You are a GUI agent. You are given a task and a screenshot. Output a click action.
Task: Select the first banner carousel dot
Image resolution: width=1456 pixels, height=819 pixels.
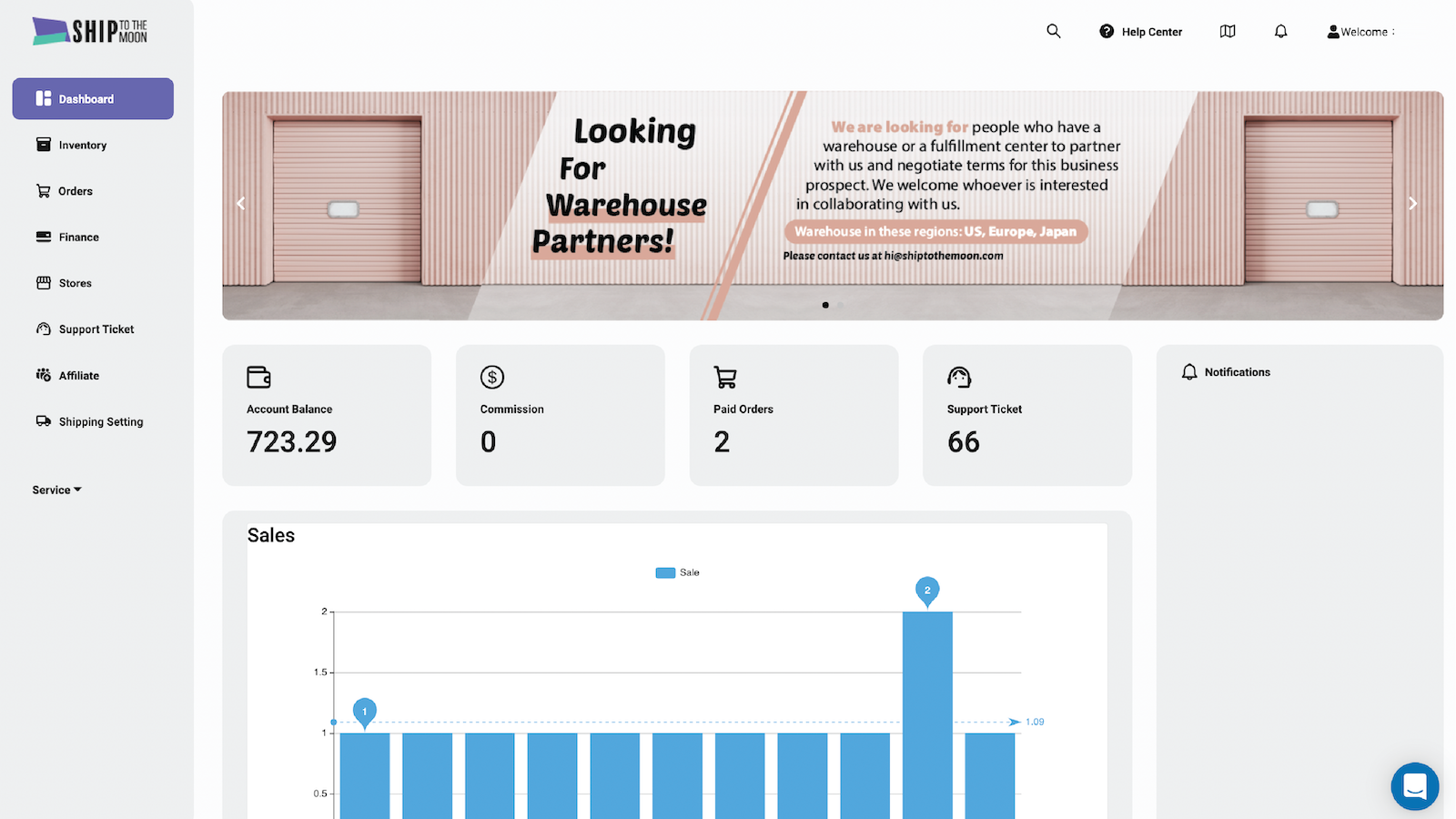825,305
